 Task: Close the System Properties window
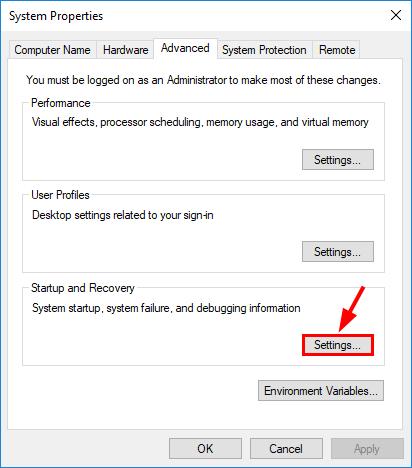396,15
